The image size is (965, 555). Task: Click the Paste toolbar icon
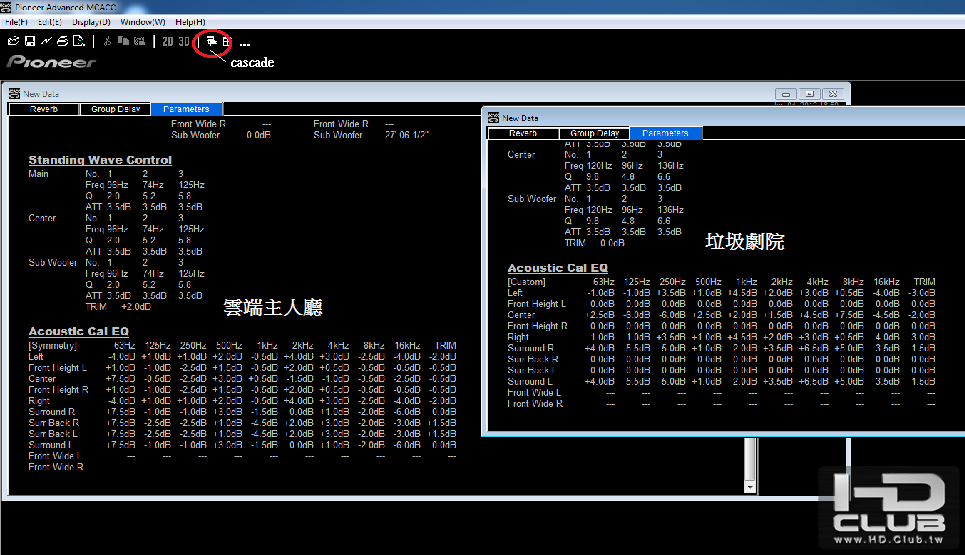click(x=140, y=41)
